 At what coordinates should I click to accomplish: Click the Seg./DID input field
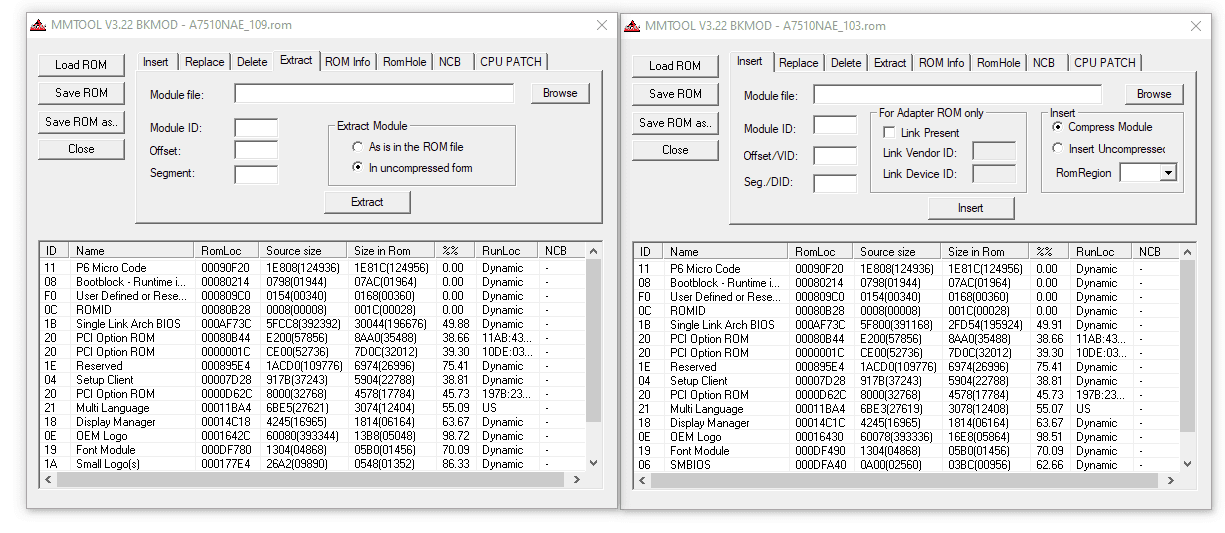pos(835,184)
